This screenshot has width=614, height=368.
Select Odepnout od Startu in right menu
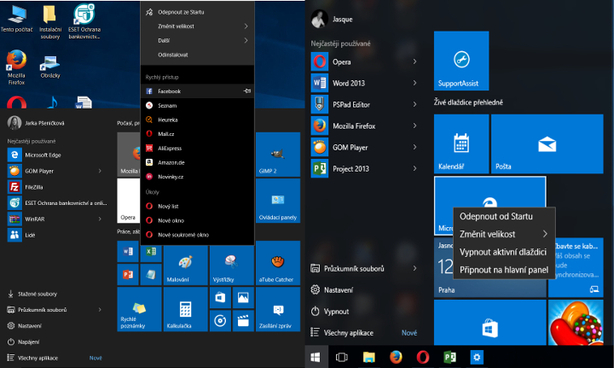504,216
